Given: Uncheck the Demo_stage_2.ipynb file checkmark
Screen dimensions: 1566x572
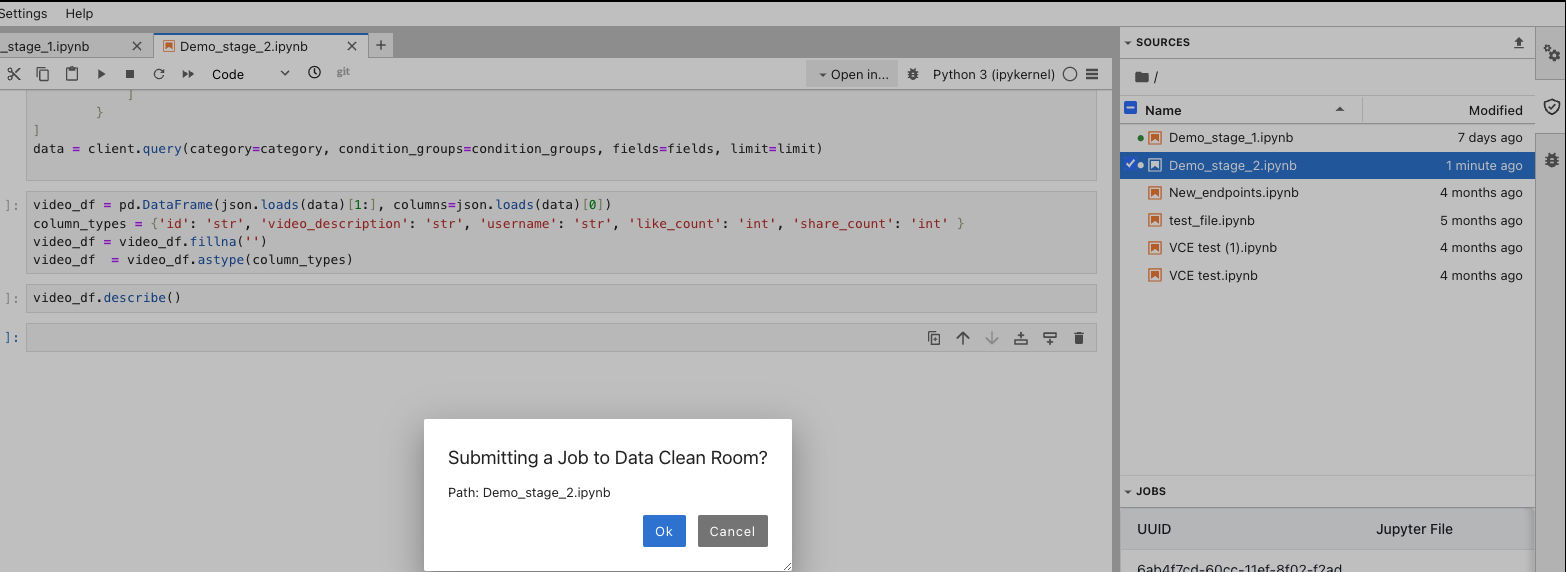Looking at the screenshot, I should pos(1130,165).
